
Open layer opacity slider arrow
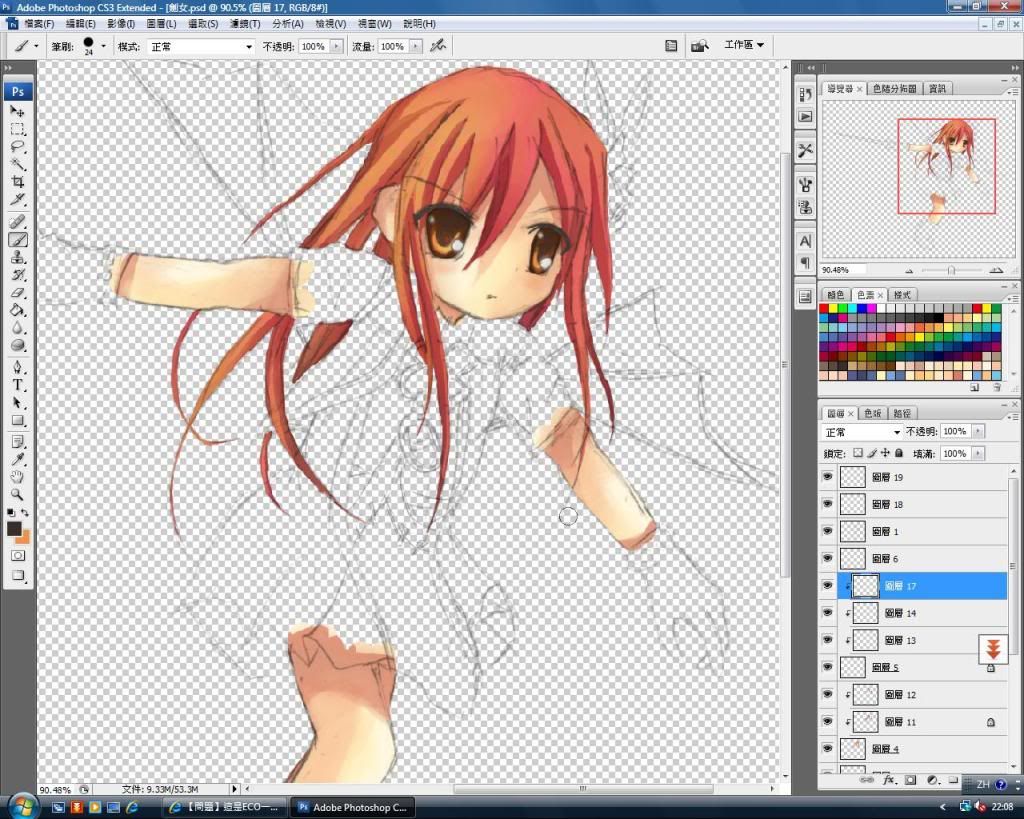tap(978, 432)
